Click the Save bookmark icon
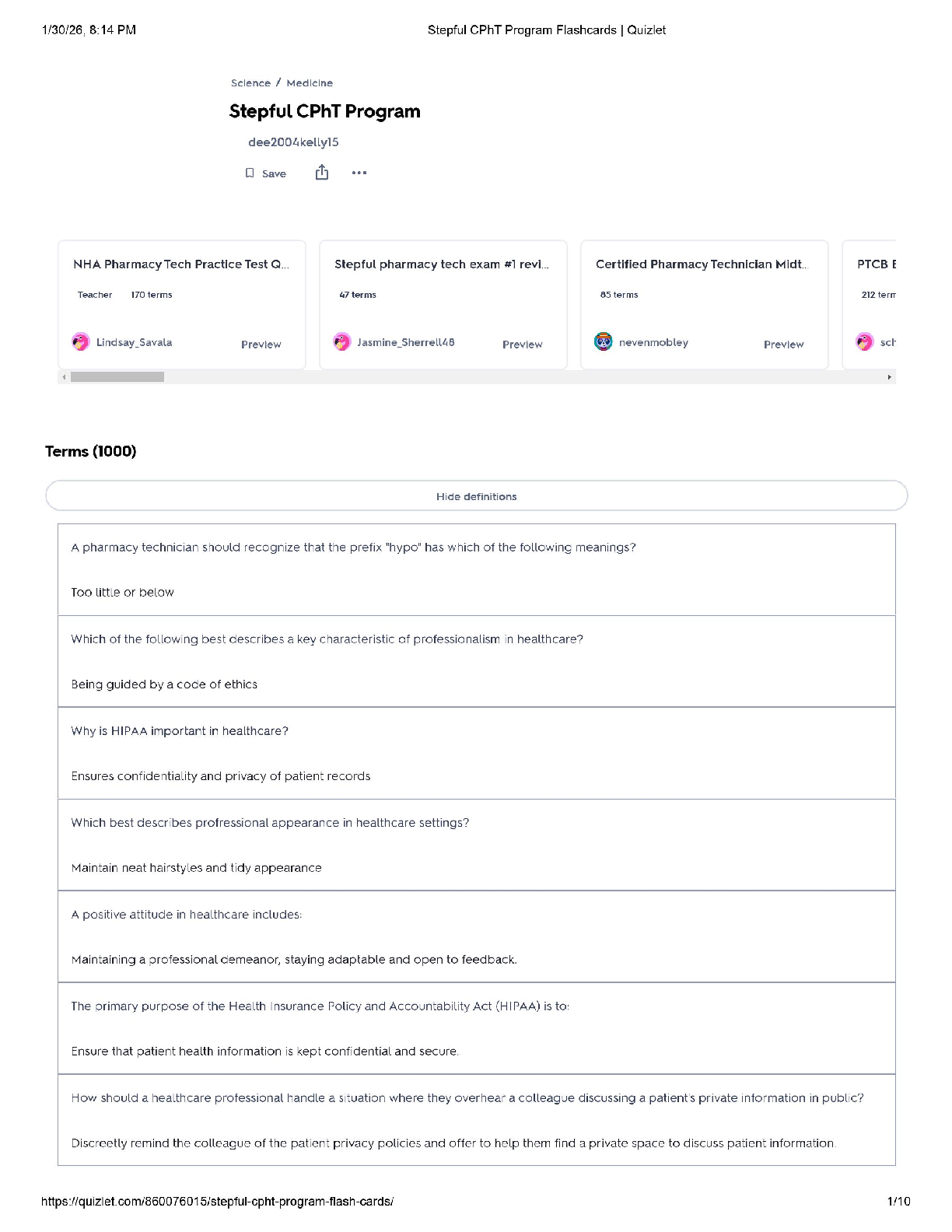 [250, 173]
